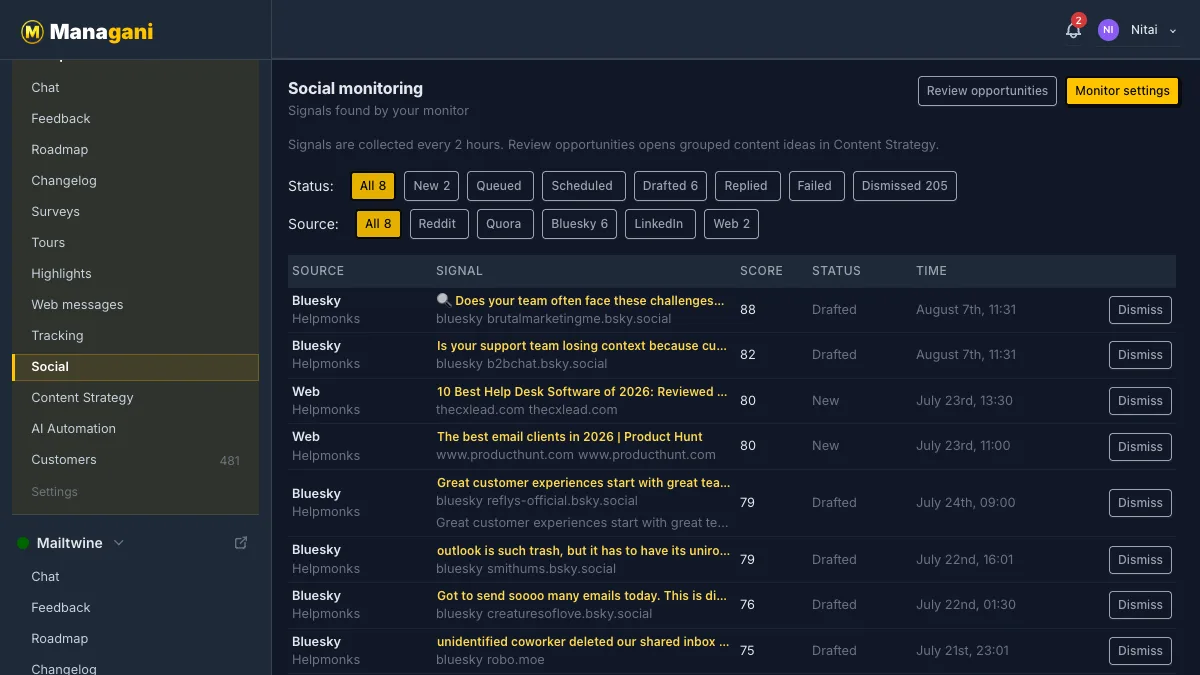Open Mailtwine external link icon
Image resolution: width=1200 pixels, height=675 pixels.
241,543
